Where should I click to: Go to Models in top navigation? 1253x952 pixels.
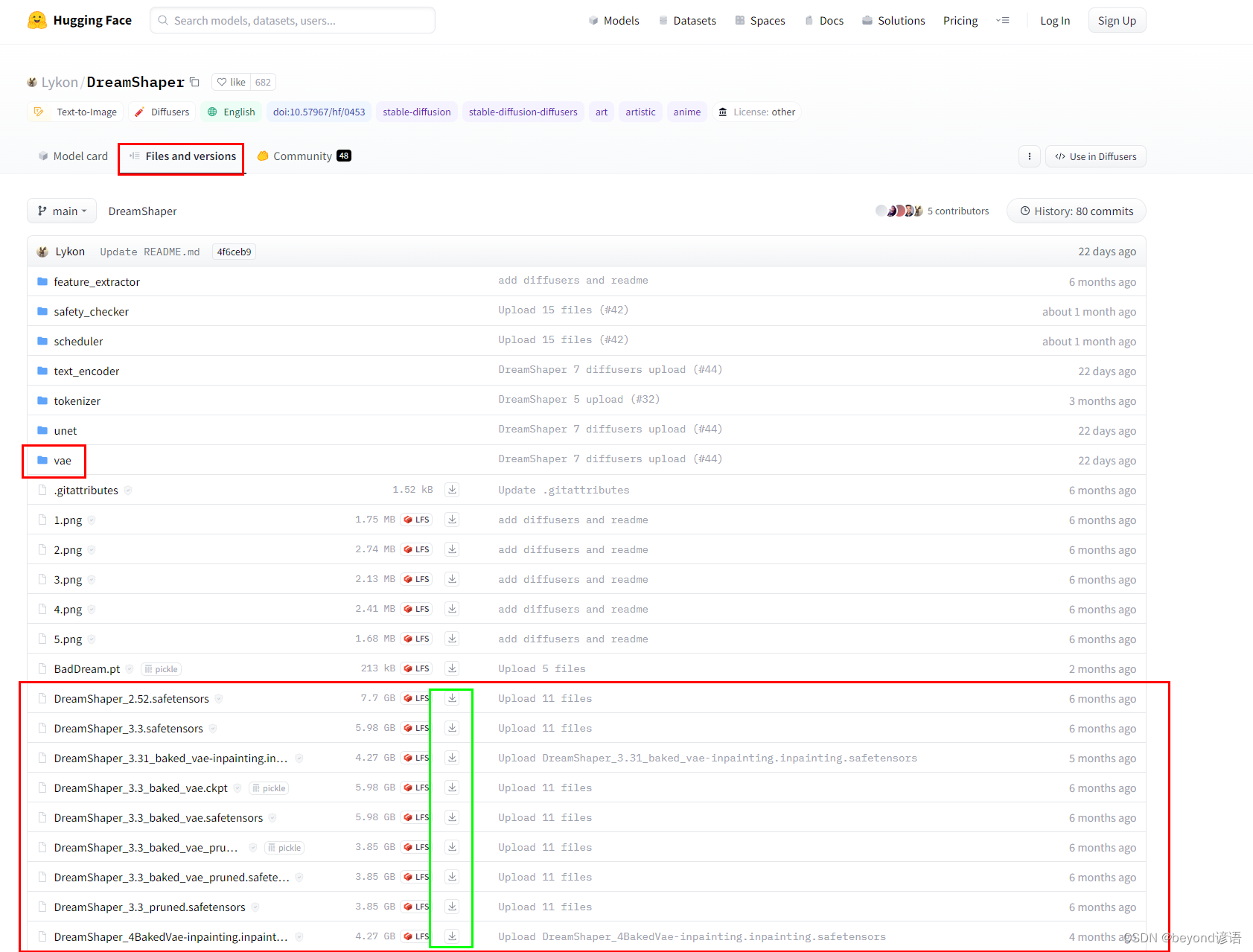[613, 20]
